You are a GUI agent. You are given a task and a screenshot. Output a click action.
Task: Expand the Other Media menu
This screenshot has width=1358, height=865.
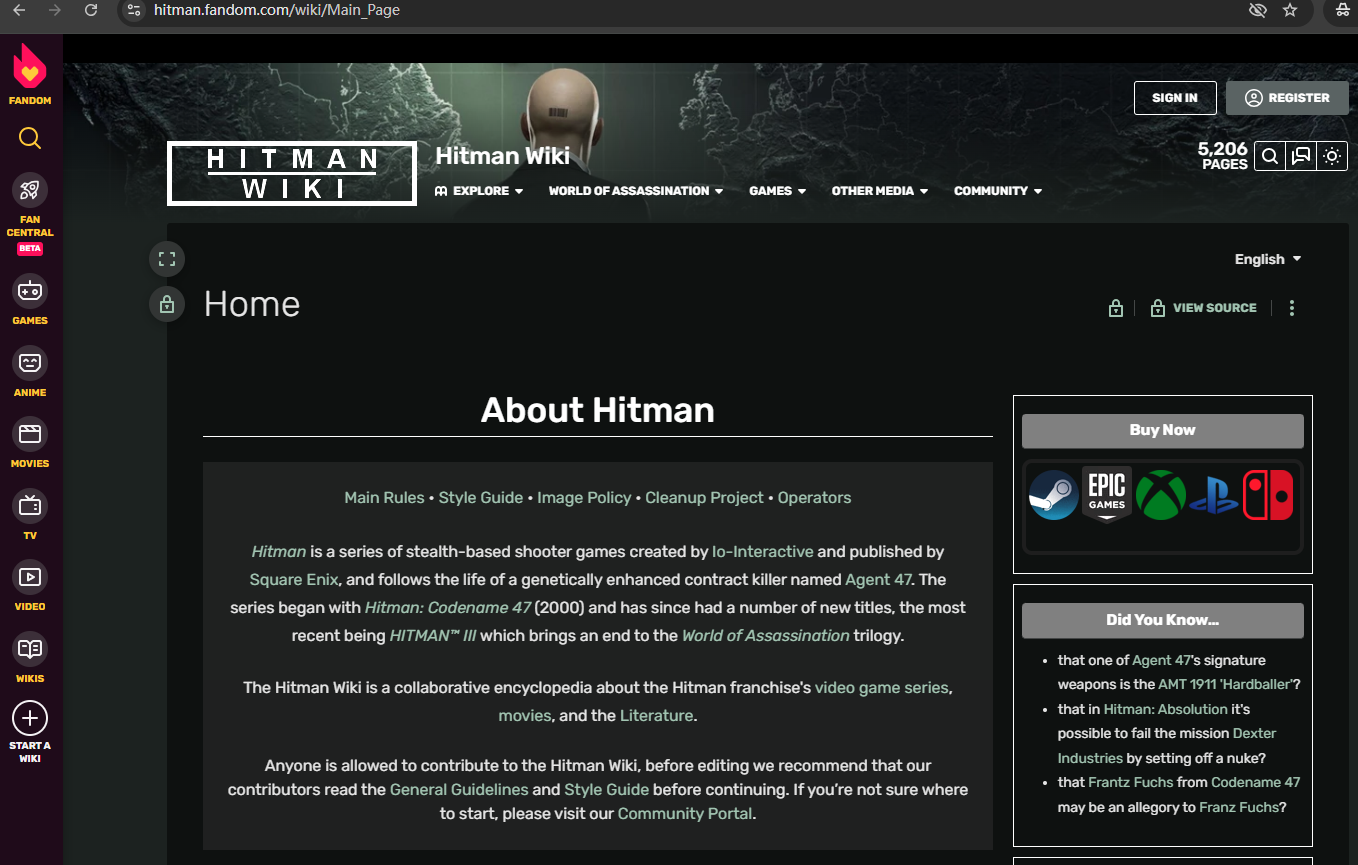(x=880, y=191)
